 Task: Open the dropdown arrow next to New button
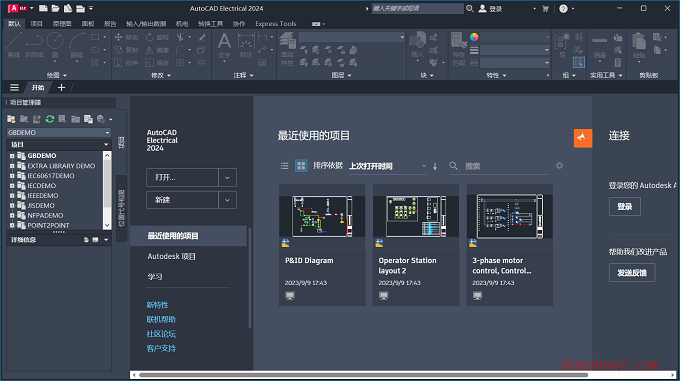coord(227,200)
